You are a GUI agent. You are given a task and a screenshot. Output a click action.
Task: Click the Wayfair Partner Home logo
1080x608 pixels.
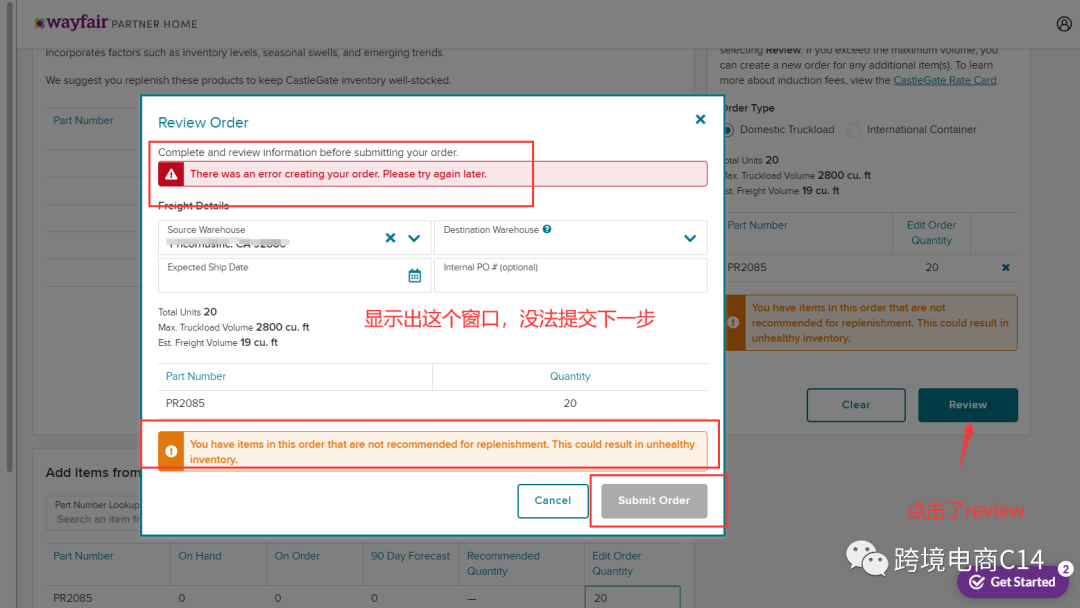pyautogui.click(x=72, y=22)
